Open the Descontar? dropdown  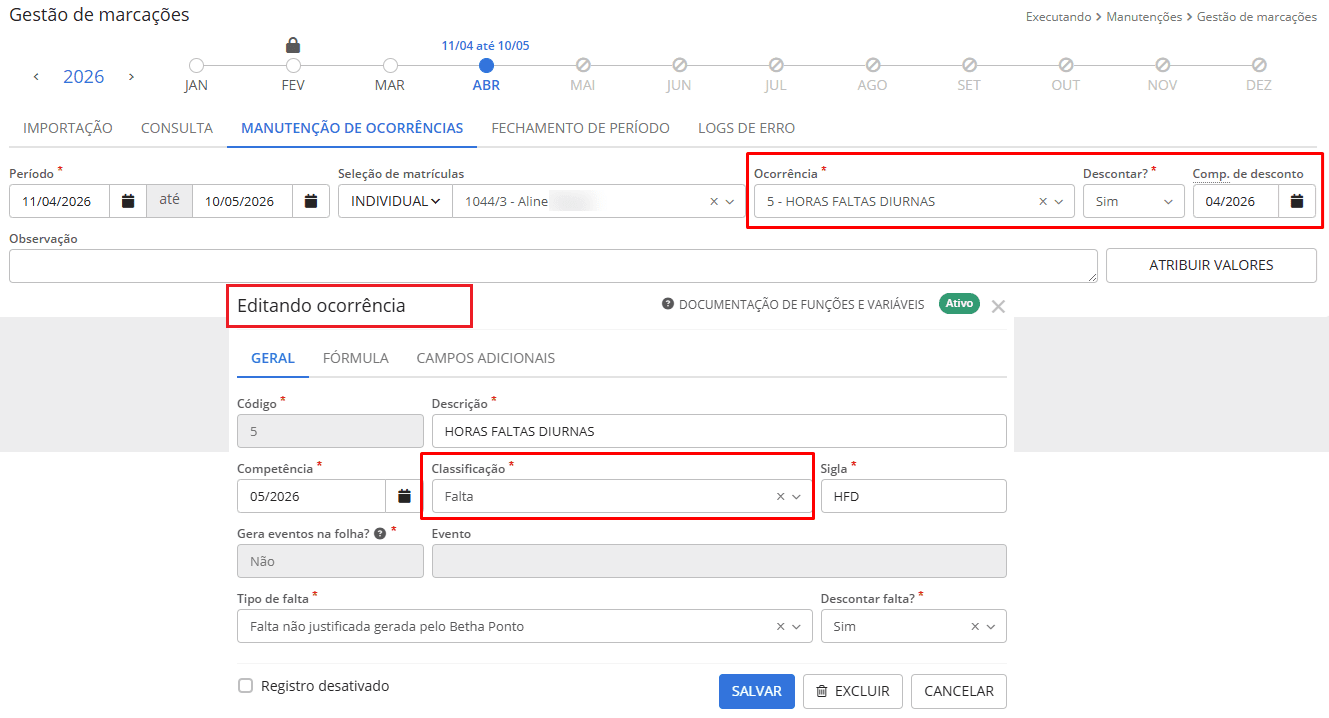[1133, 201]
